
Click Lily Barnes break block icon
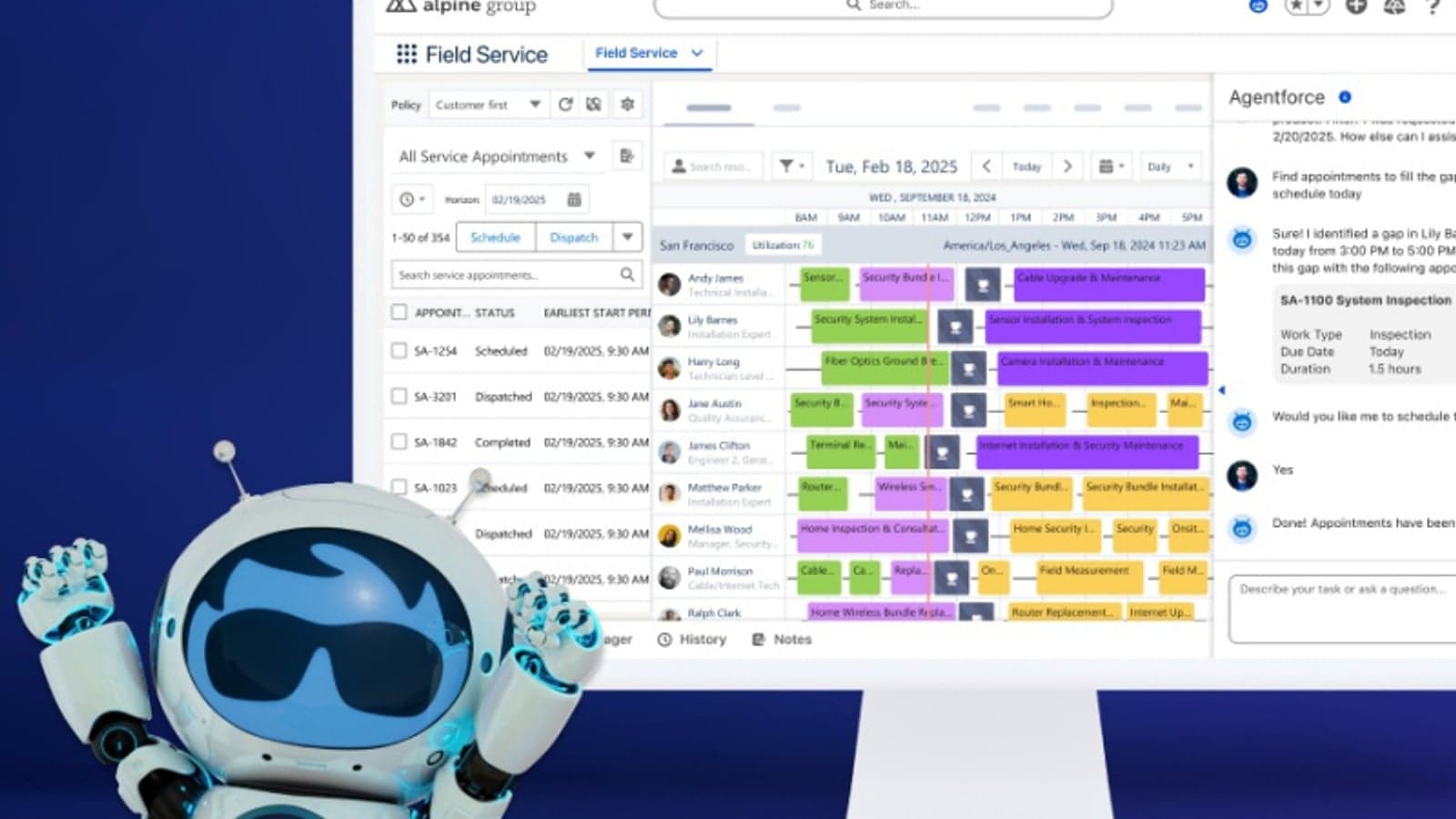[x=955, y=327]
